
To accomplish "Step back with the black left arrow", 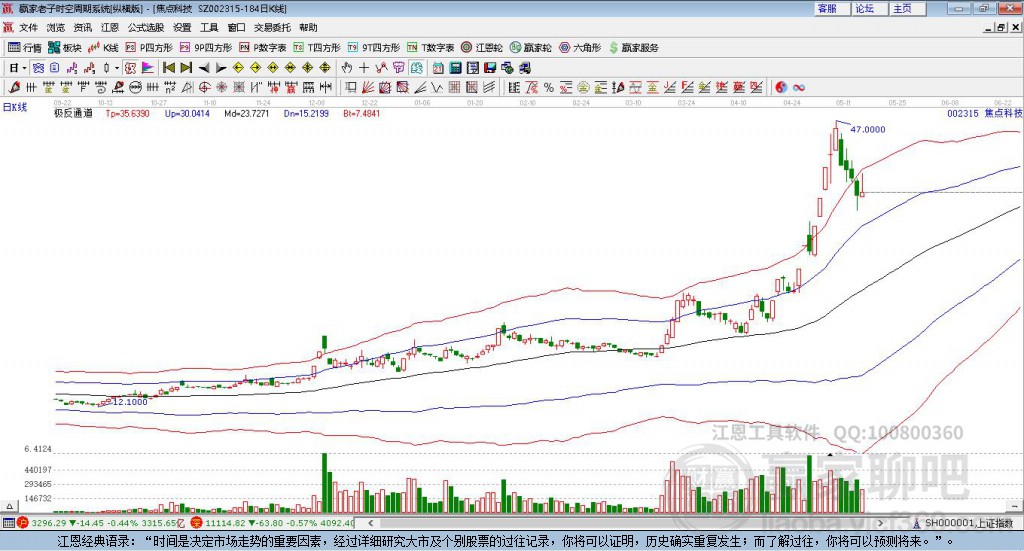I will [x=204, y=68].
